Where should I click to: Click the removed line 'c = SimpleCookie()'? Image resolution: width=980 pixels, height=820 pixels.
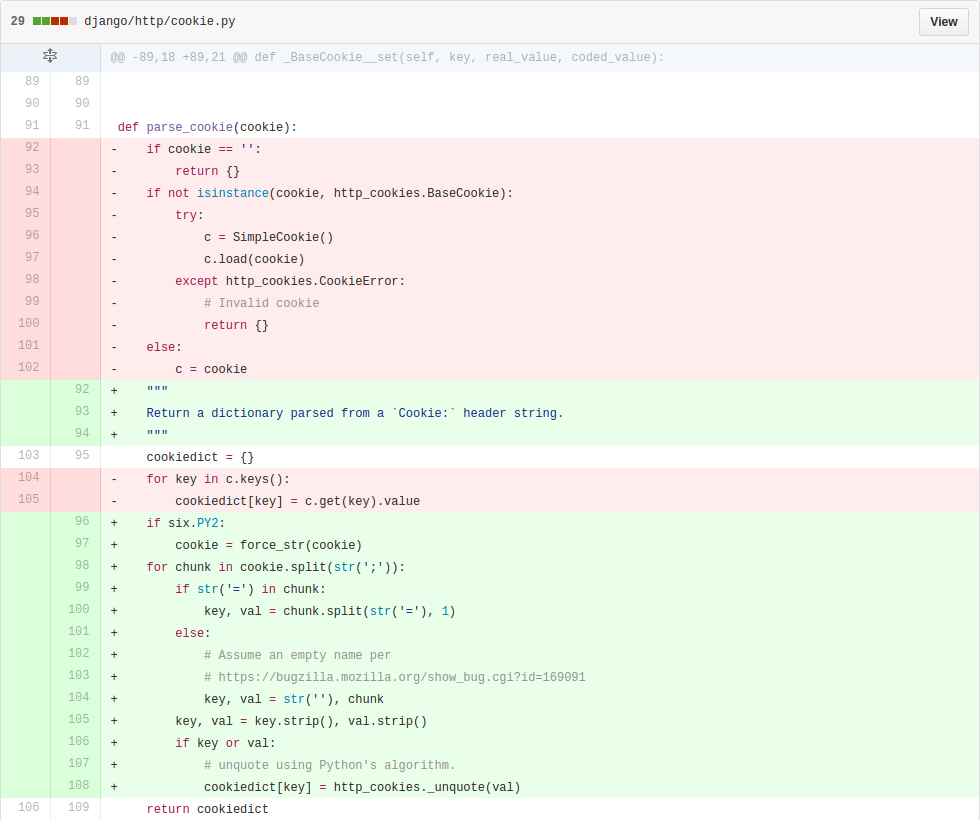tap(269, 237)
